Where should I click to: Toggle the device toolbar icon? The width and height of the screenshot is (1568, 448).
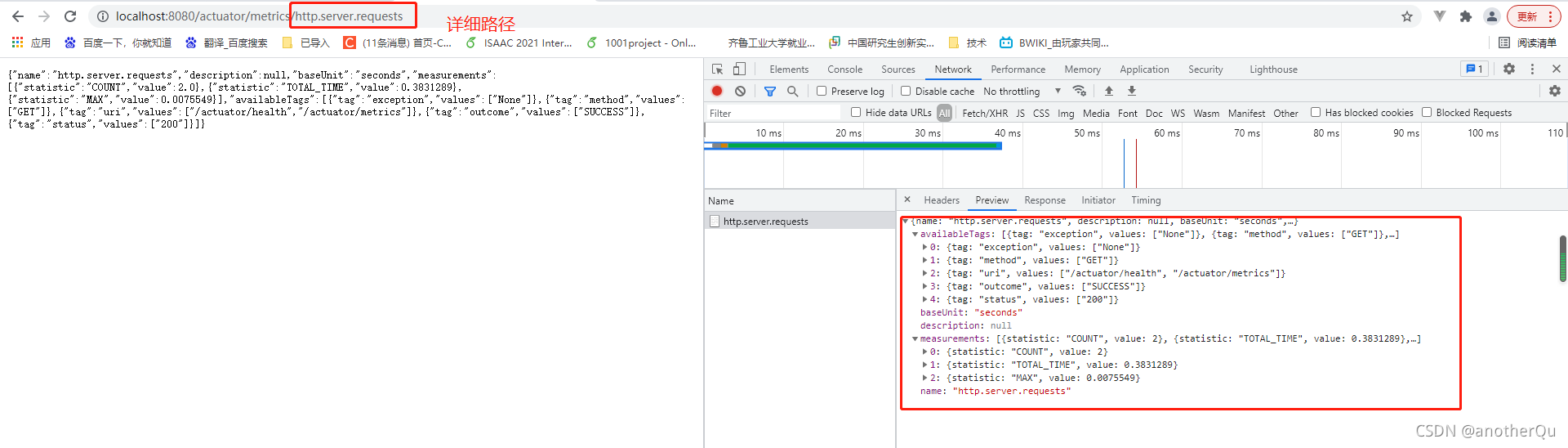[739, 69]
